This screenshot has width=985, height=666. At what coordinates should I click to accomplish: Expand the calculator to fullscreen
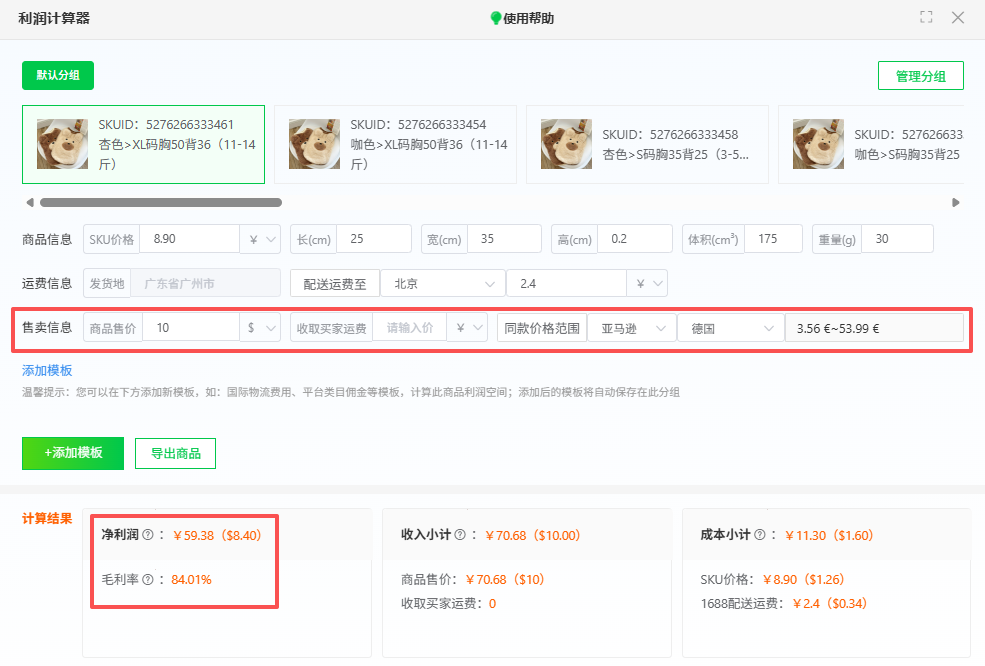926,17
